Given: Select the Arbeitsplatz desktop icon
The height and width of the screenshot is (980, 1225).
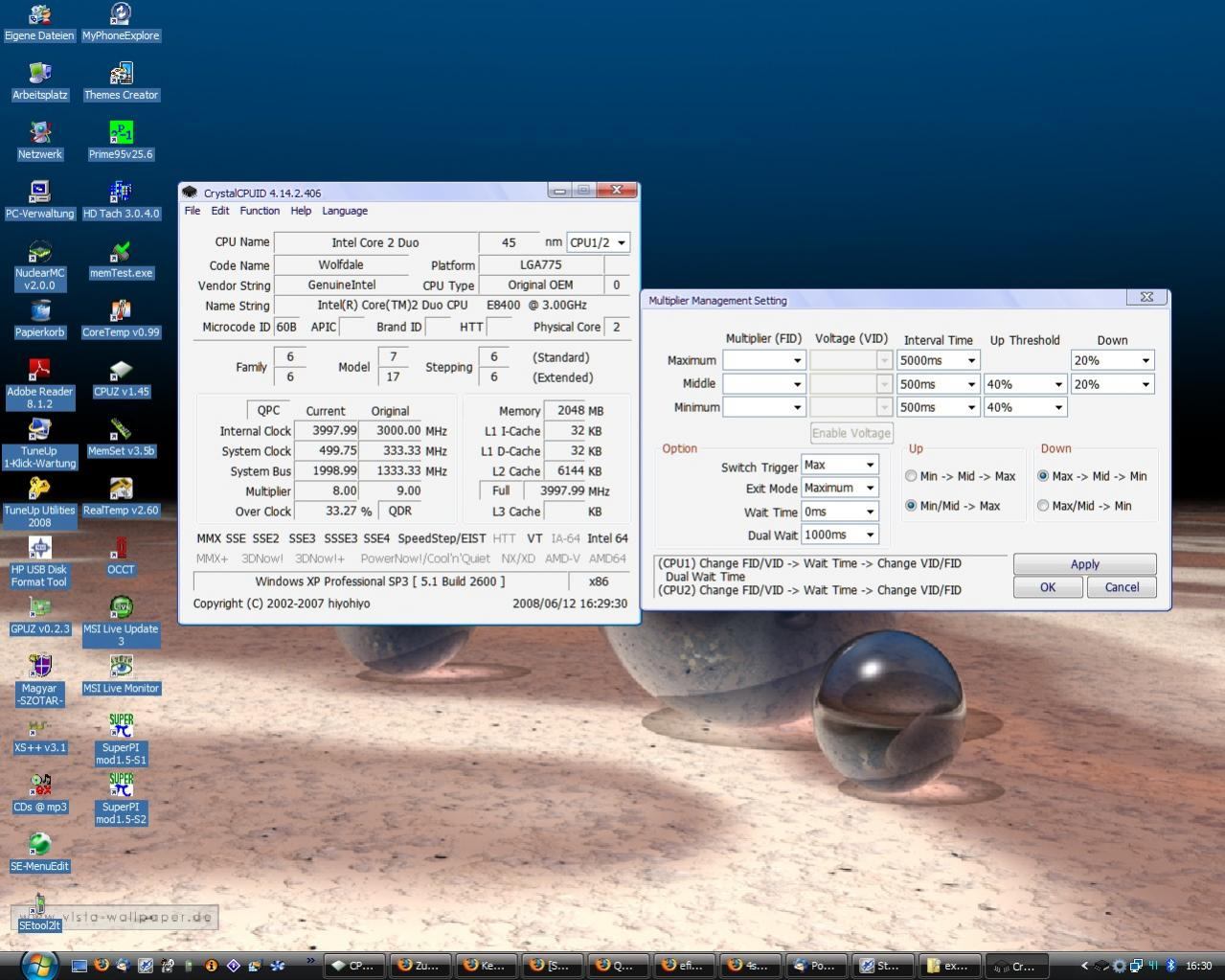Looking at the screenshot, I should click(x=39, y=82).
